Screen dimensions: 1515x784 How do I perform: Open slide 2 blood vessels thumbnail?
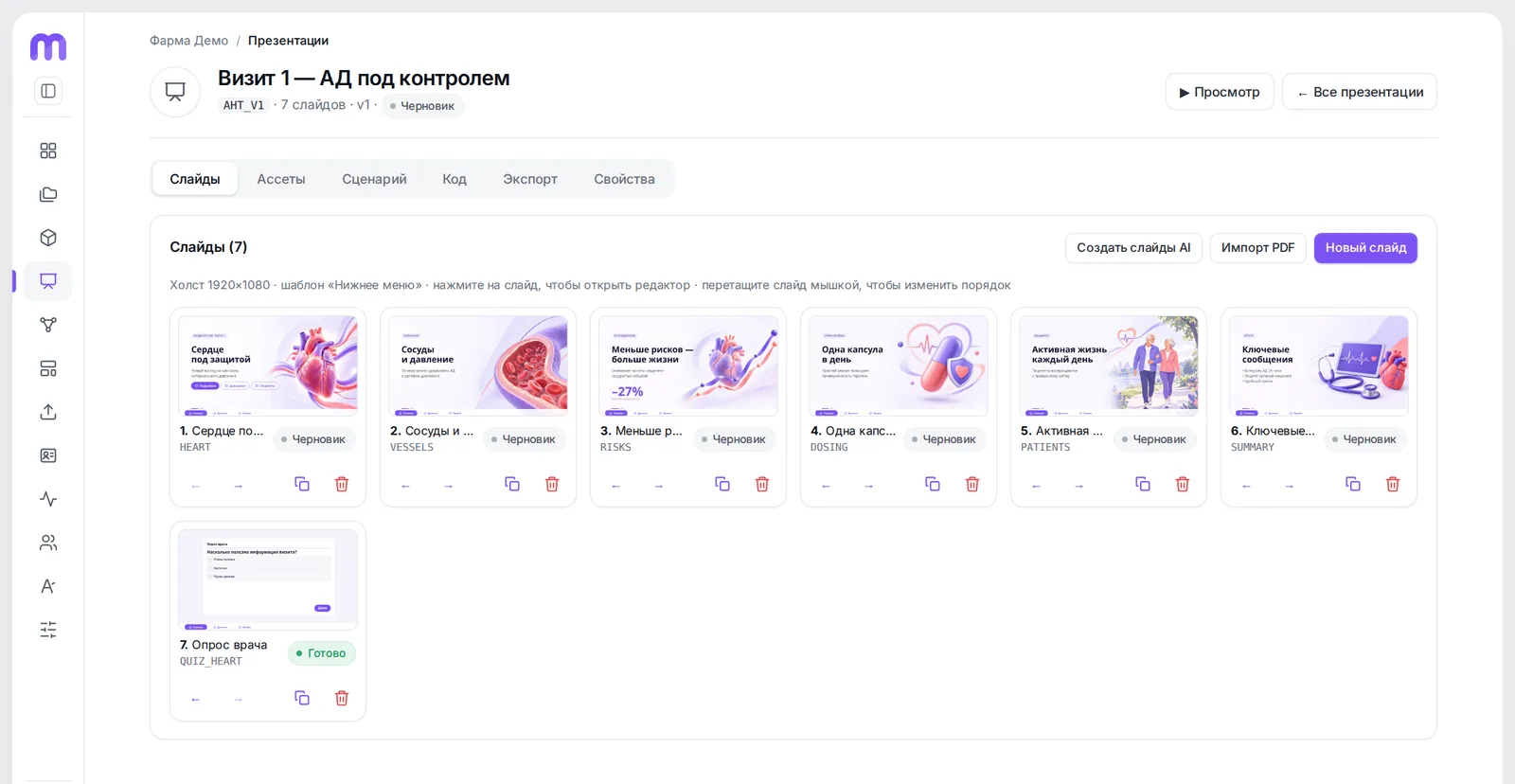point(478,365)
